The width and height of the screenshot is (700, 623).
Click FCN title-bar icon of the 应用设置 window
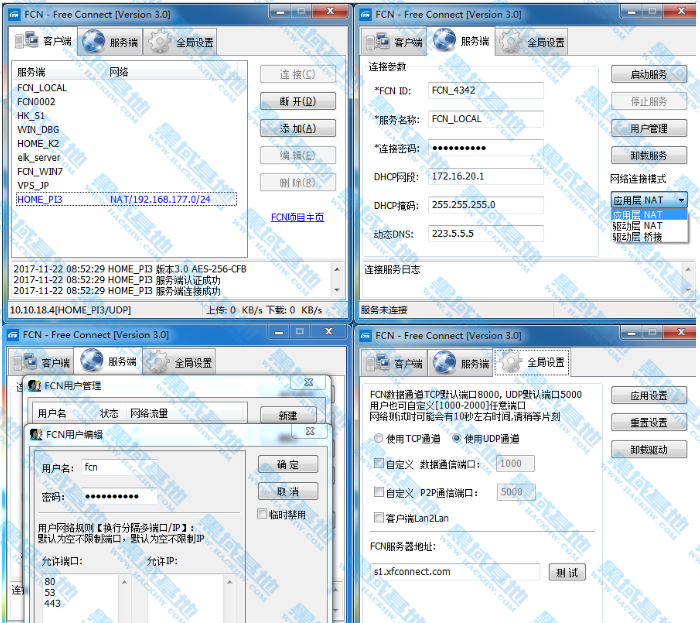366,336
